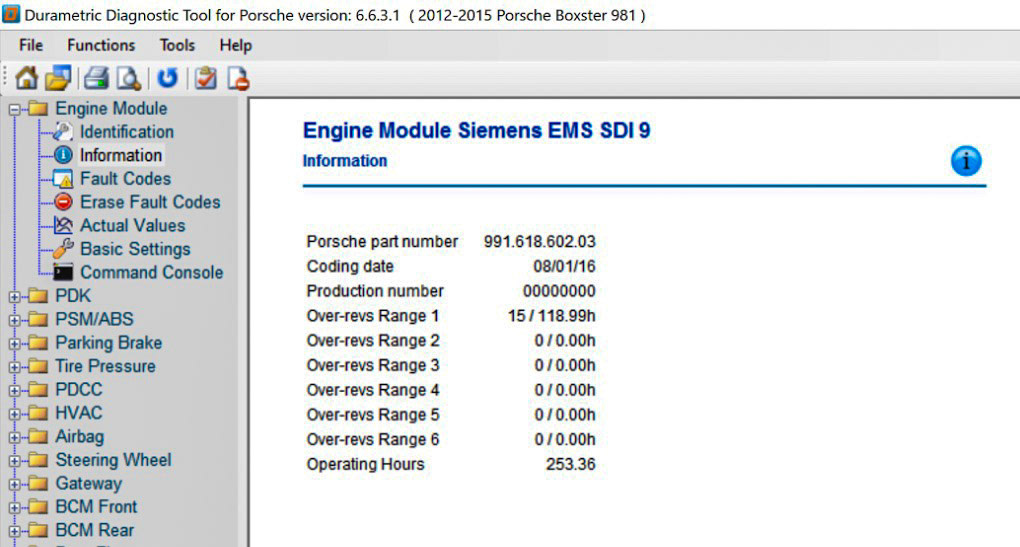
Task: Open Actual Values entry
Action: tap(133, 226)
